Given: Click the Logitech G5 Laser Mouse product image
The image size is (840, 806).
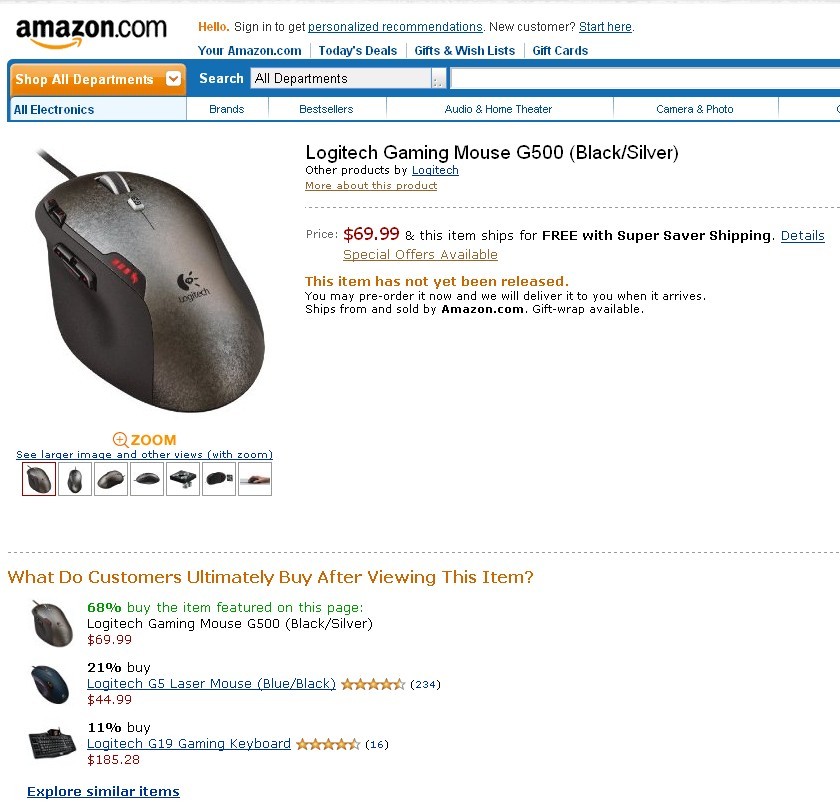Looking at the screenshot, I should tap(50, 684).
